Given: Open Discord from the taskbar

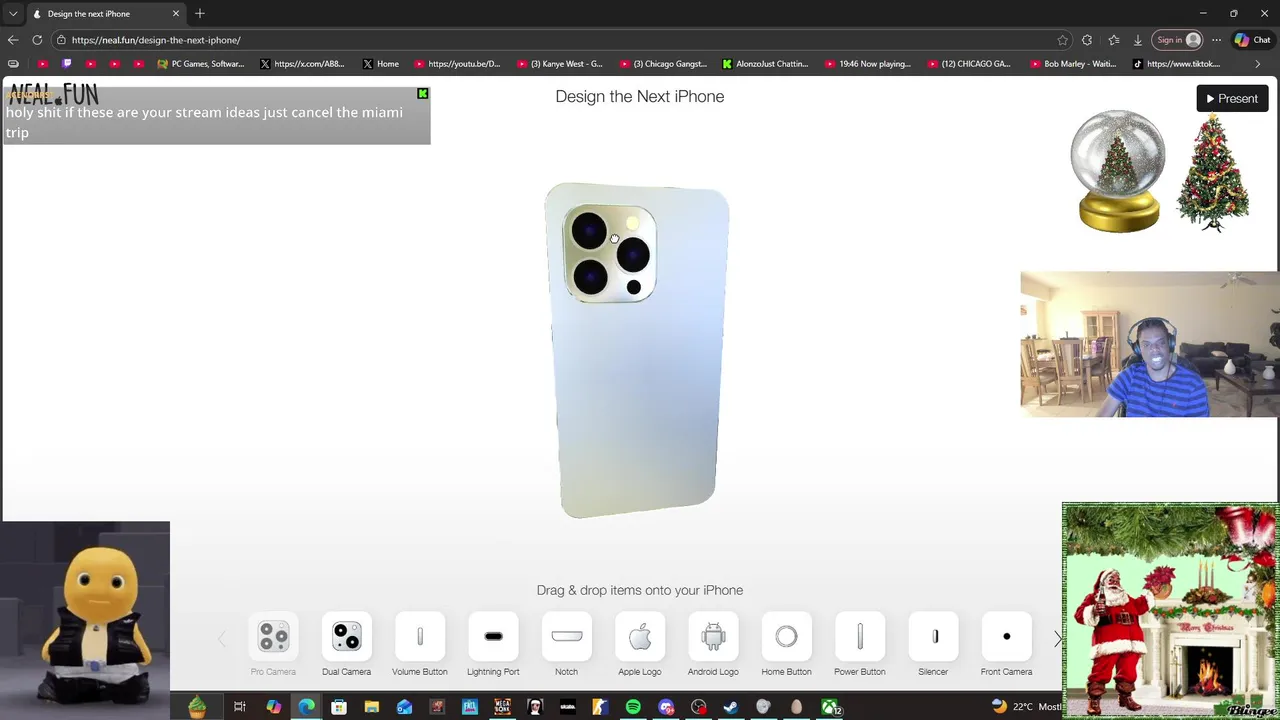Looking at the screenshot, I should pyautogui.click(x=666, y=707).
